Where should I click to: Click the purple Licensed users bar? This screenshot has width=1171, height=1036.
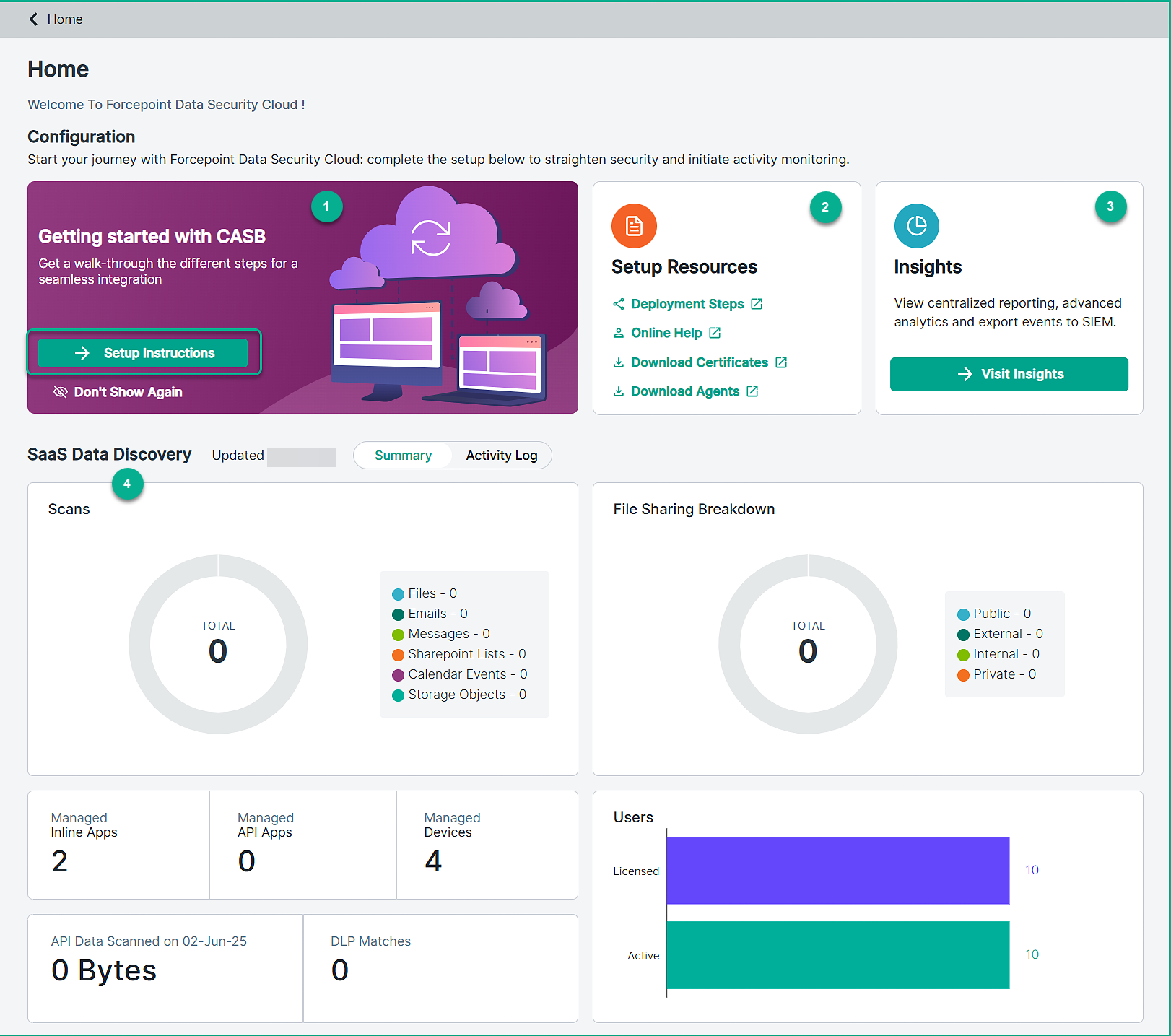tap(837, 870)
